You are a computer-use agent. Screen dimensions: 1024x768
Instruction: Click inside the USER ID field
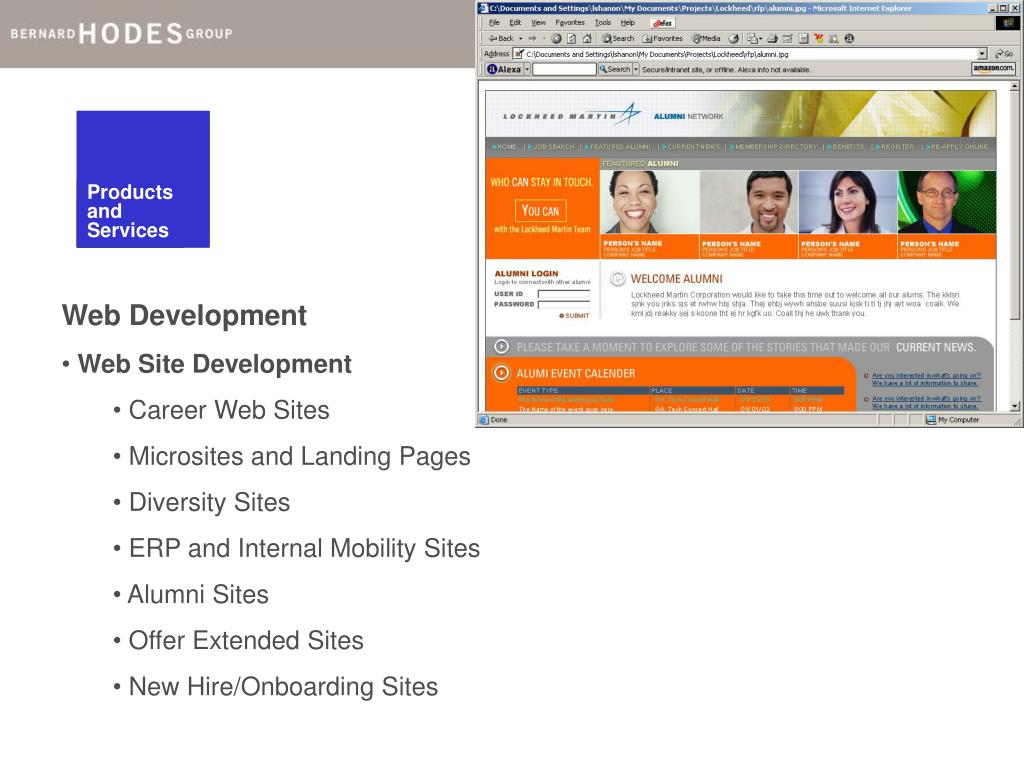pyautogui.click(x=564, y=294)
